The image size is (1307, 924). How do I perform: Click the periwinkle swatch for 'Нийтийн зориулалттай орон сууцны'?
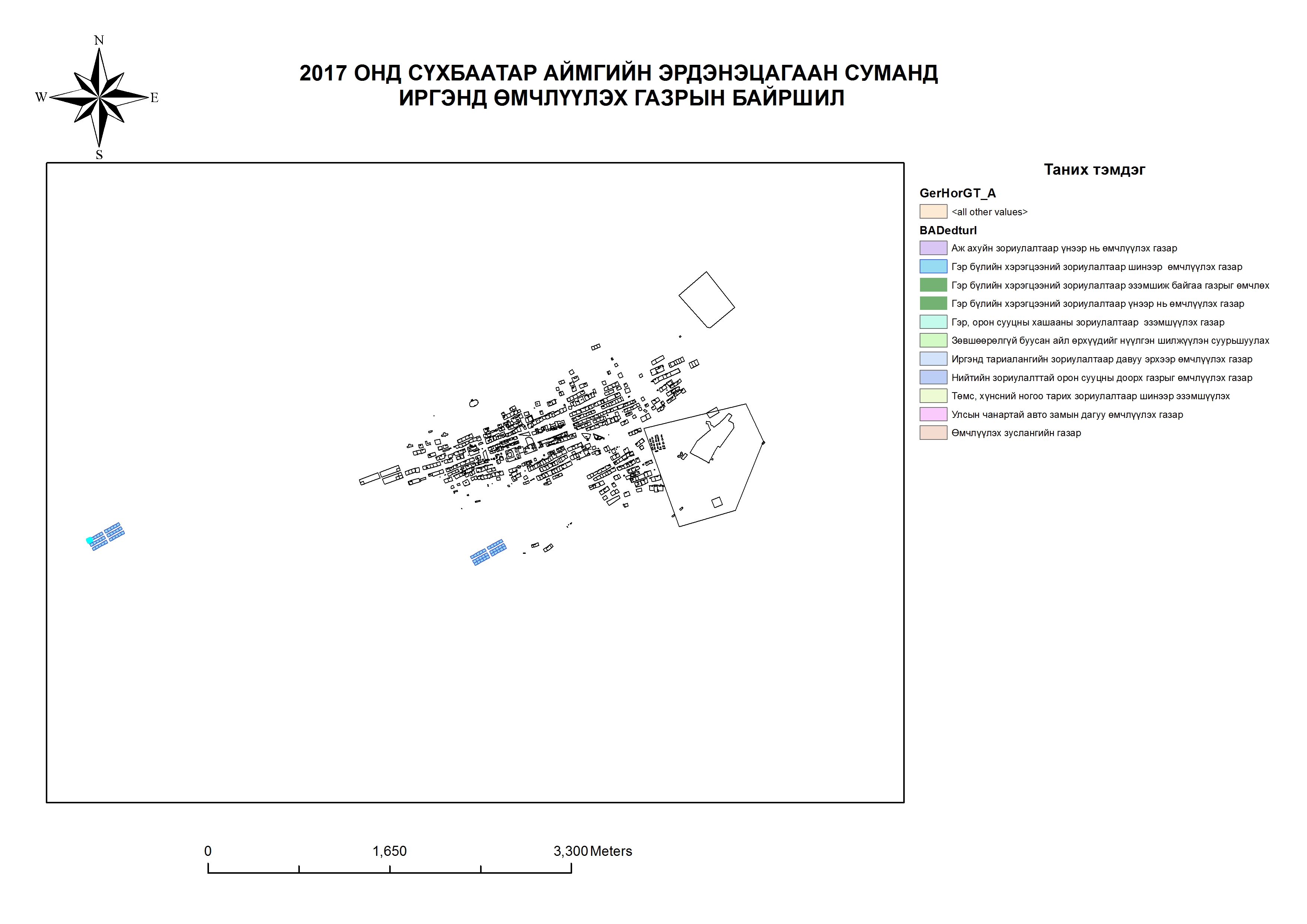933,377
